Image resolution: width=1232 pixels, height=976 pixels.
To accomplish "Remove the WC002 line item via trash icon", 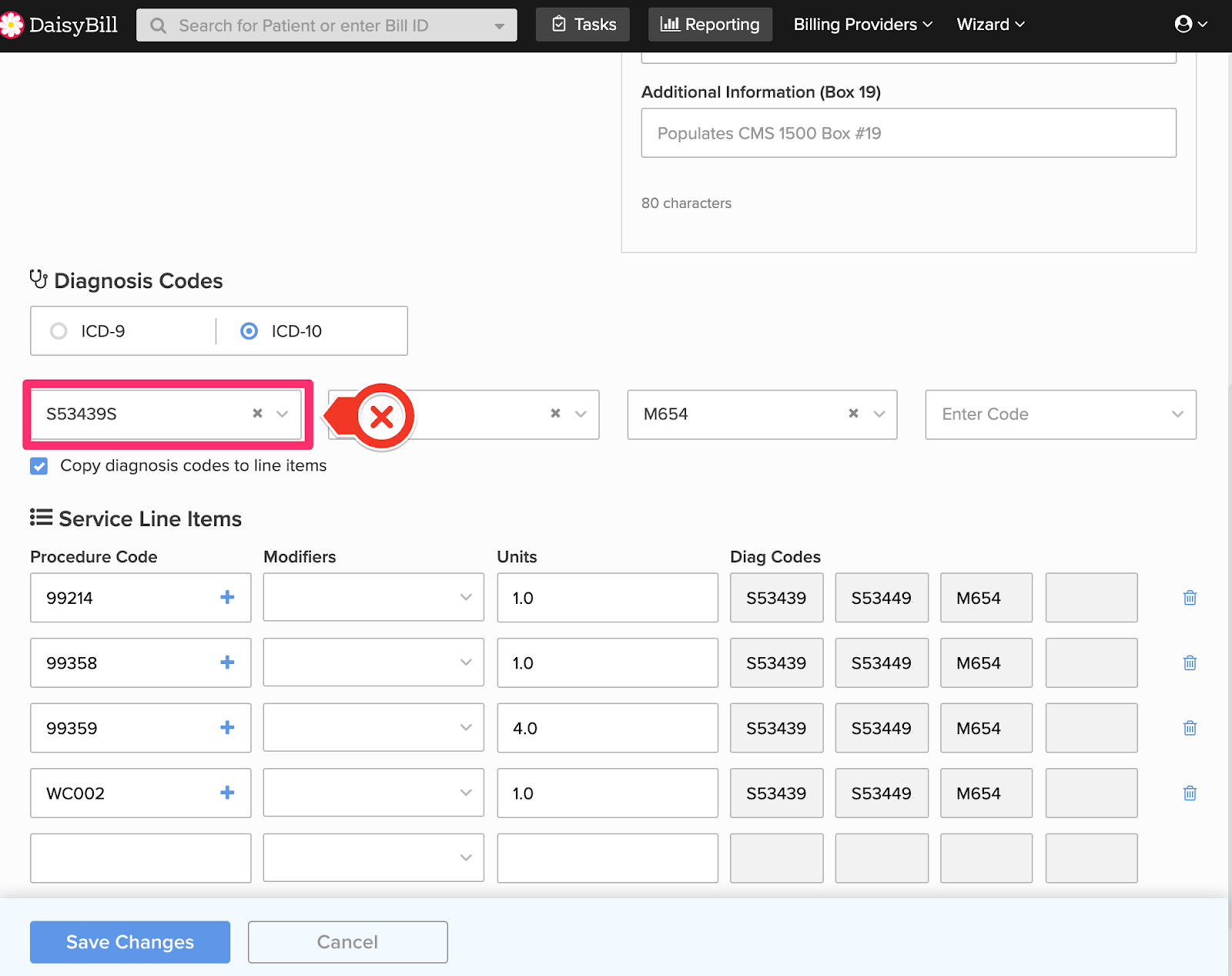I will pyautogui.click(x=1190, y=793).
